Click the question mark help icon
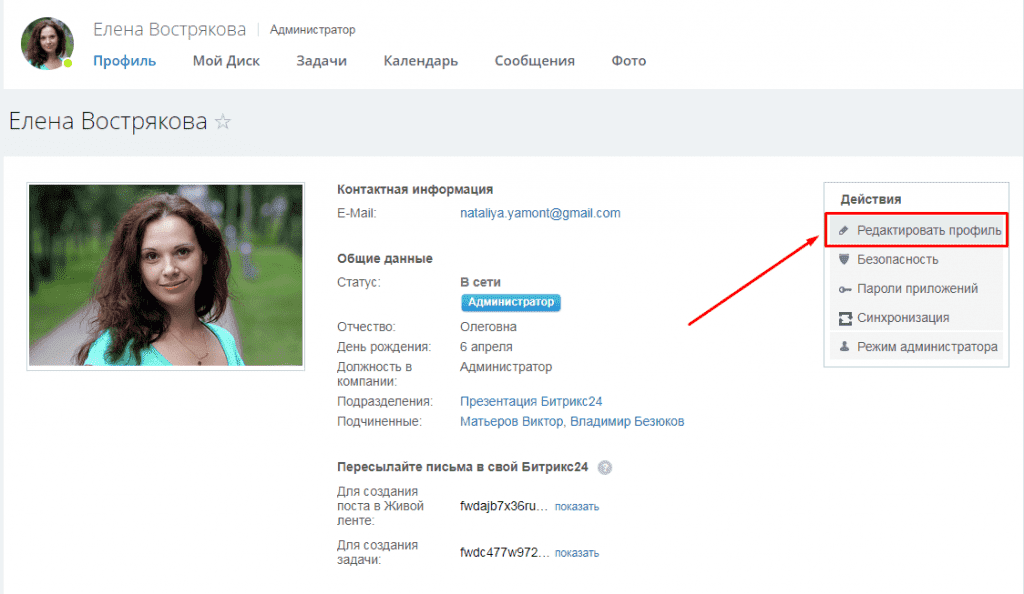The height and width of the screenshot is (594, 1024). pos(604,467)
